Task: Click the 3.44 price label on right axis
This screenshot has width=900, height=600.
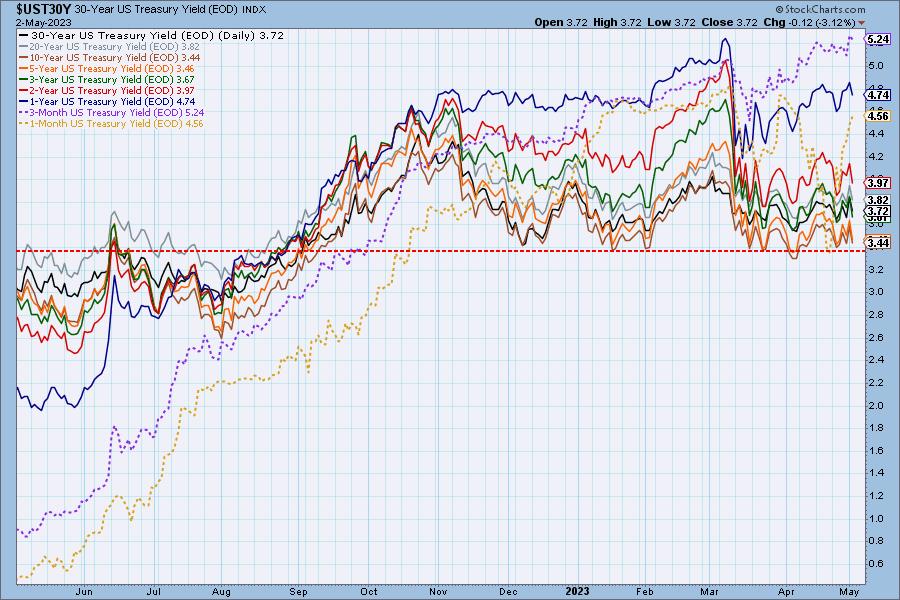Action: [878, 242]
